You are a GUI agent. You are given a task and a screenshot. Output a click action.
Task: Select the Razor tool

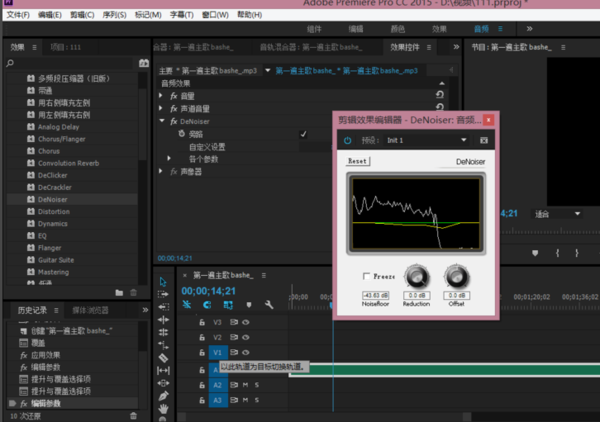pyautogui.click(x=163, y=358)
